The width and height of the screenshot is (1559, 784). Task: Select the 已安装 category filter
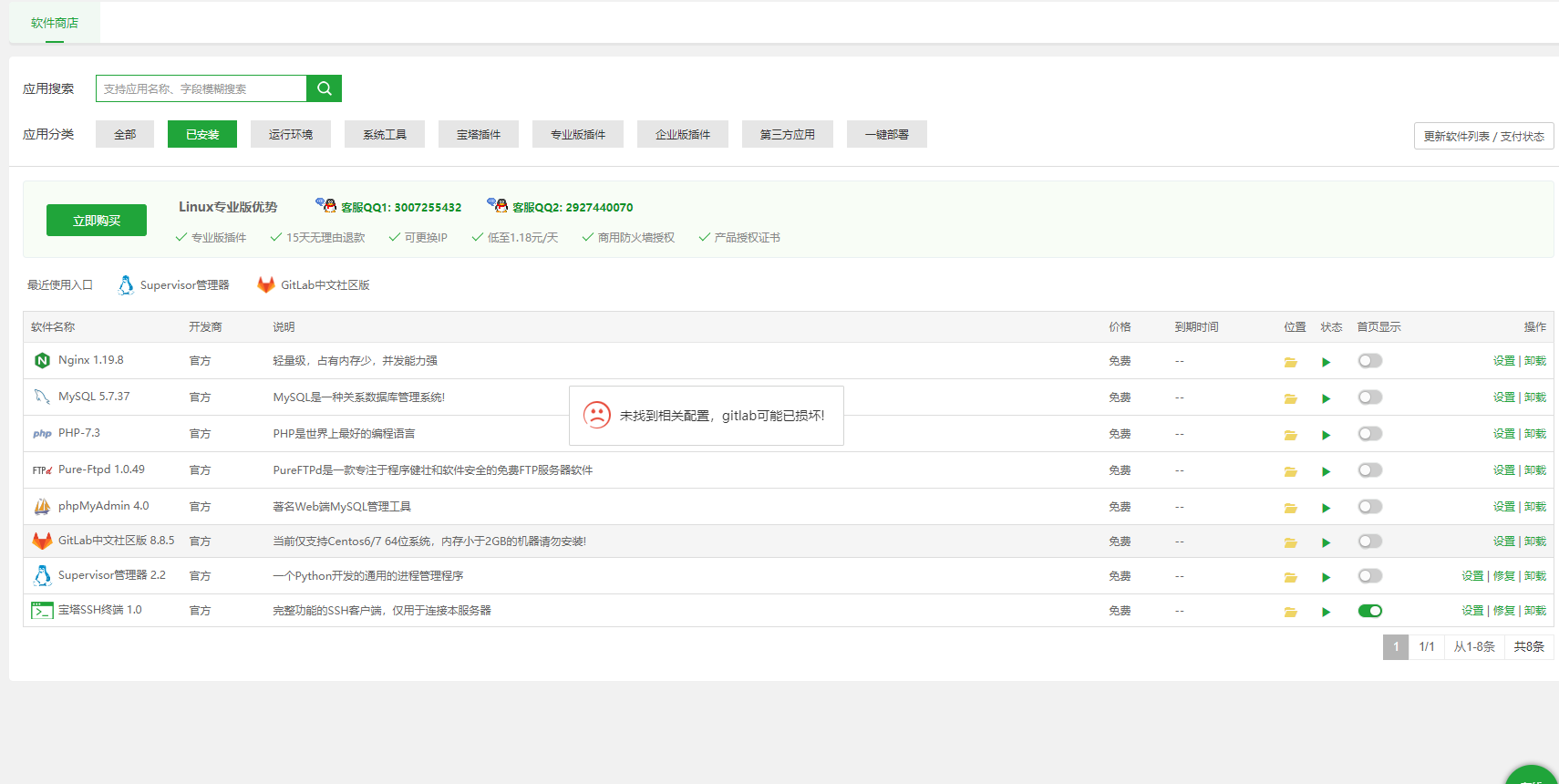coord(202,134)
